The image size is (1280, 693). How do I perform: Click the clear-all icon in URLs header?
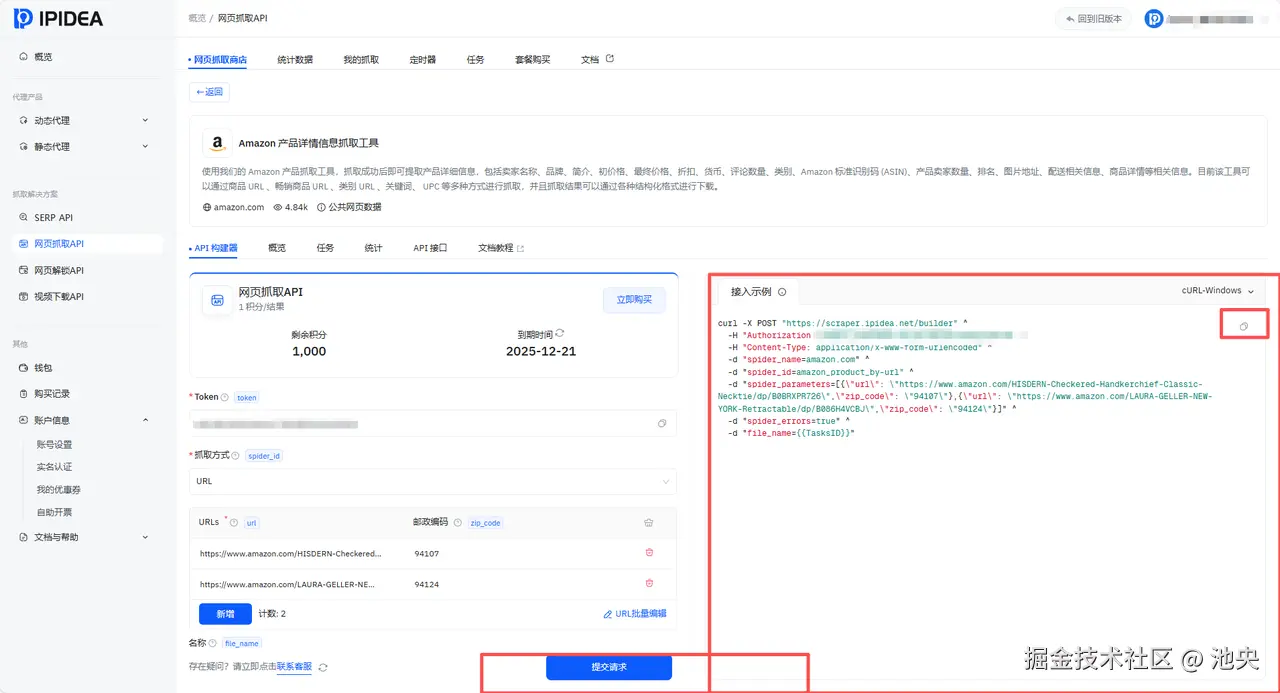point(649,522)
